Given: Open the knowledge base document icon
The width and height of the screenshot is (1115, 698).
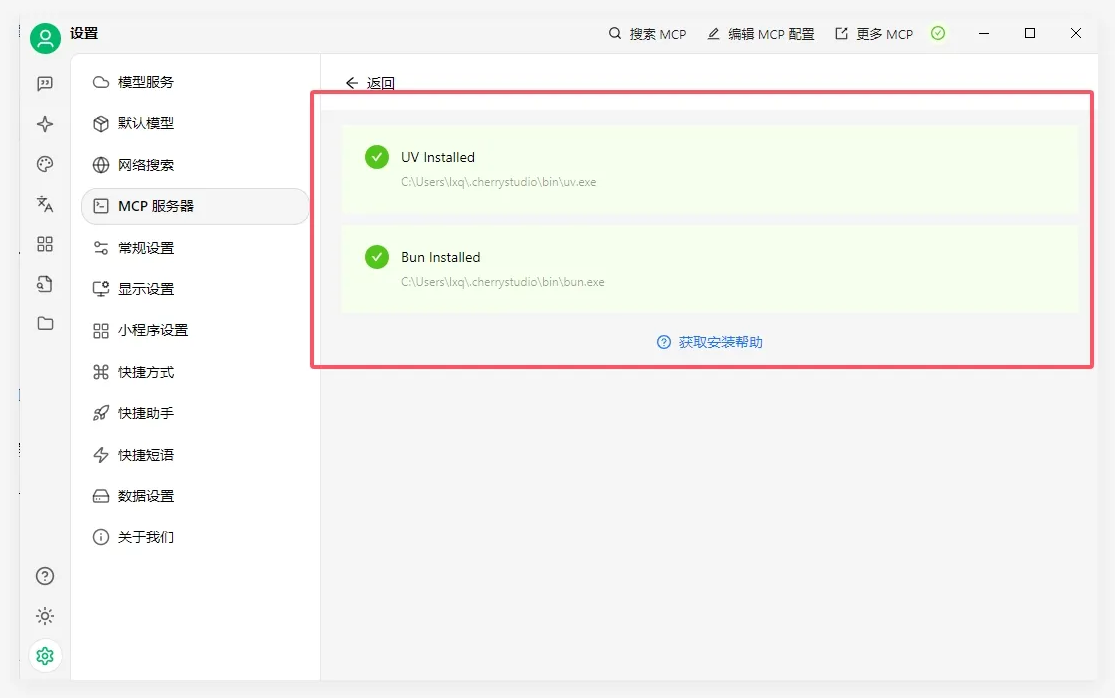Looking at the screenshot, I should (45, 284).
